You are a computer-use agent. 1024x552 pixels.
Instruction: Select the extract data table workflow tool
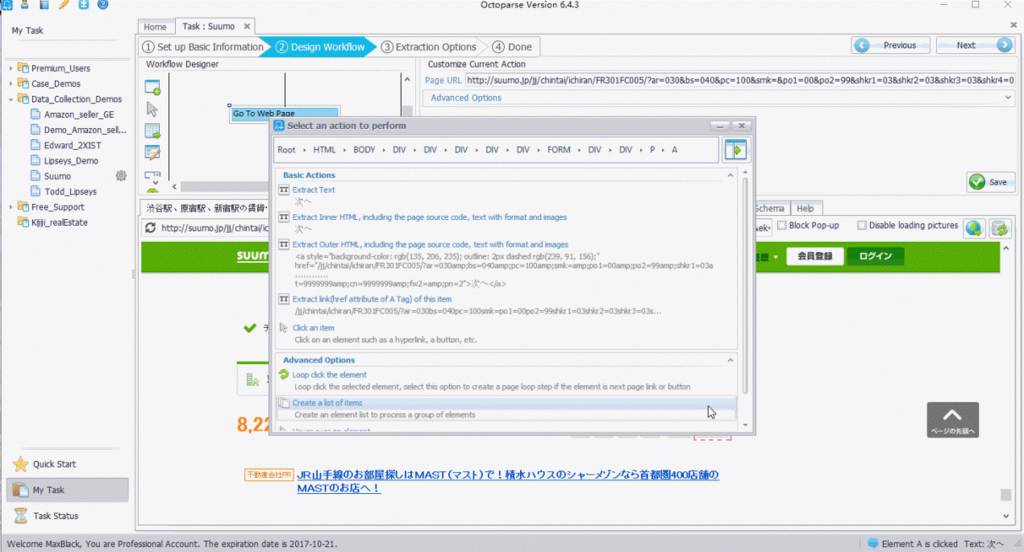tap(153, 131)
